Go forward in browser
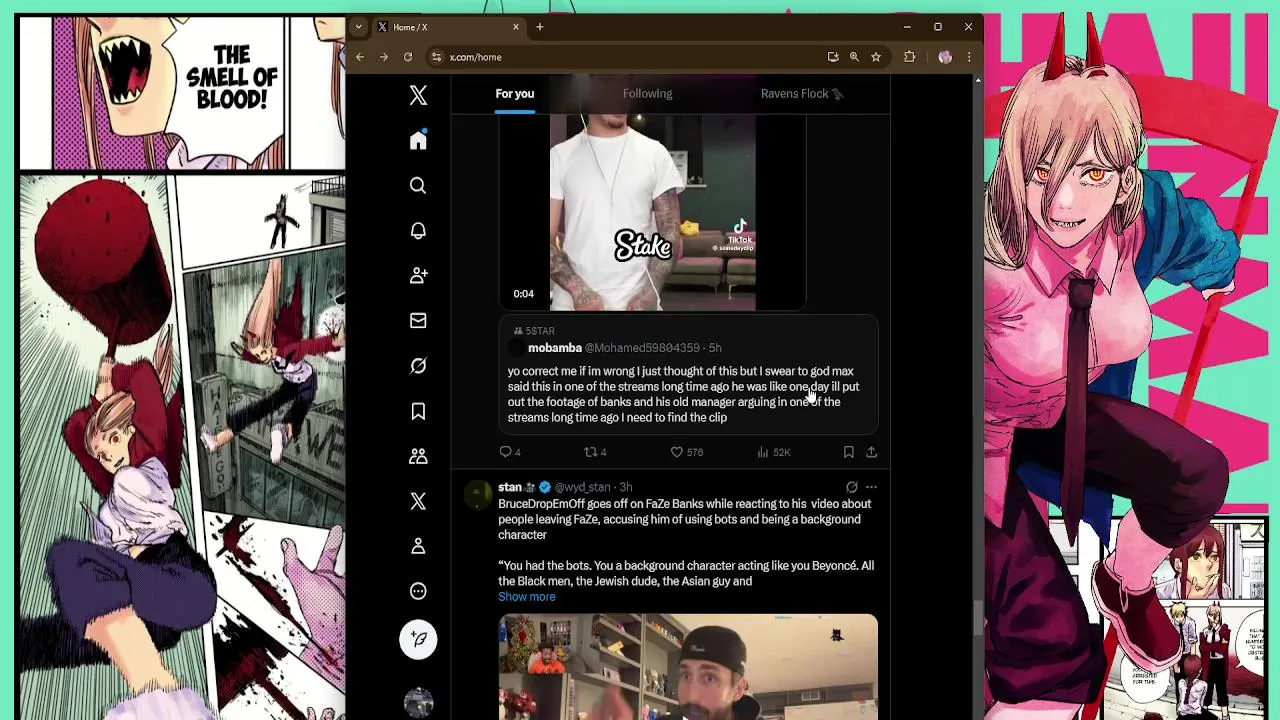Viewport: 1280px width, 720px height. [x=384, y=57]
